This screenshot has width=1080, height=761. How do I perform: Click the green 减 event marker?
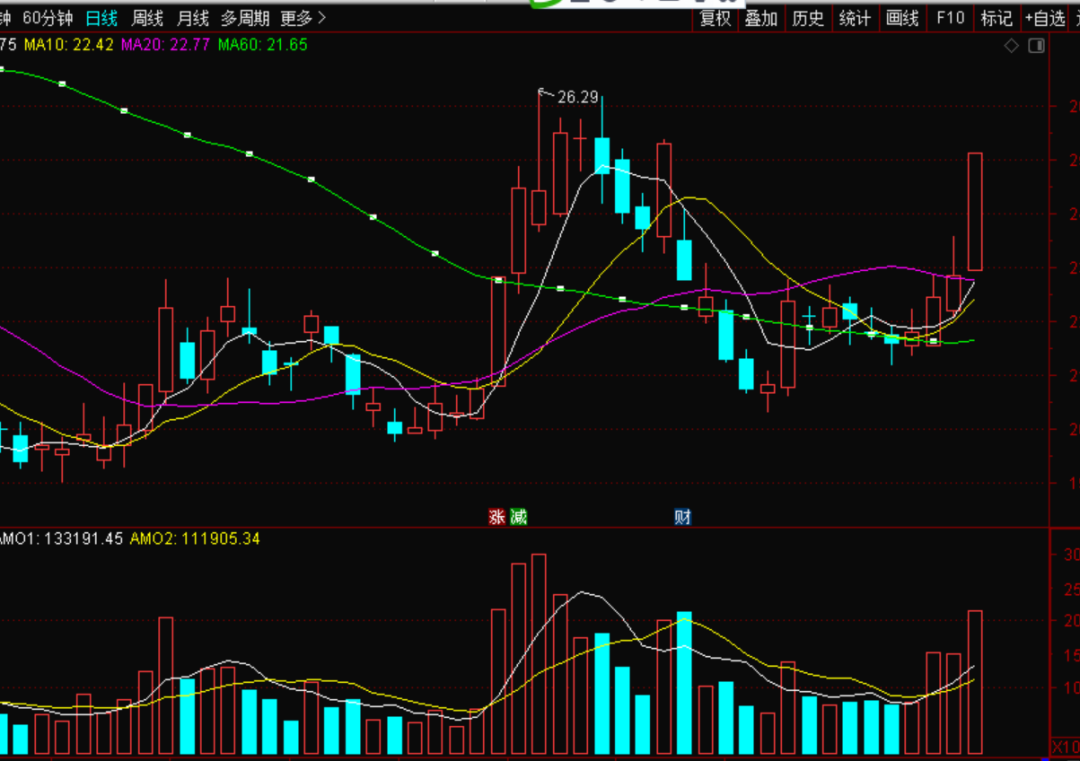(x=519, y=517)
